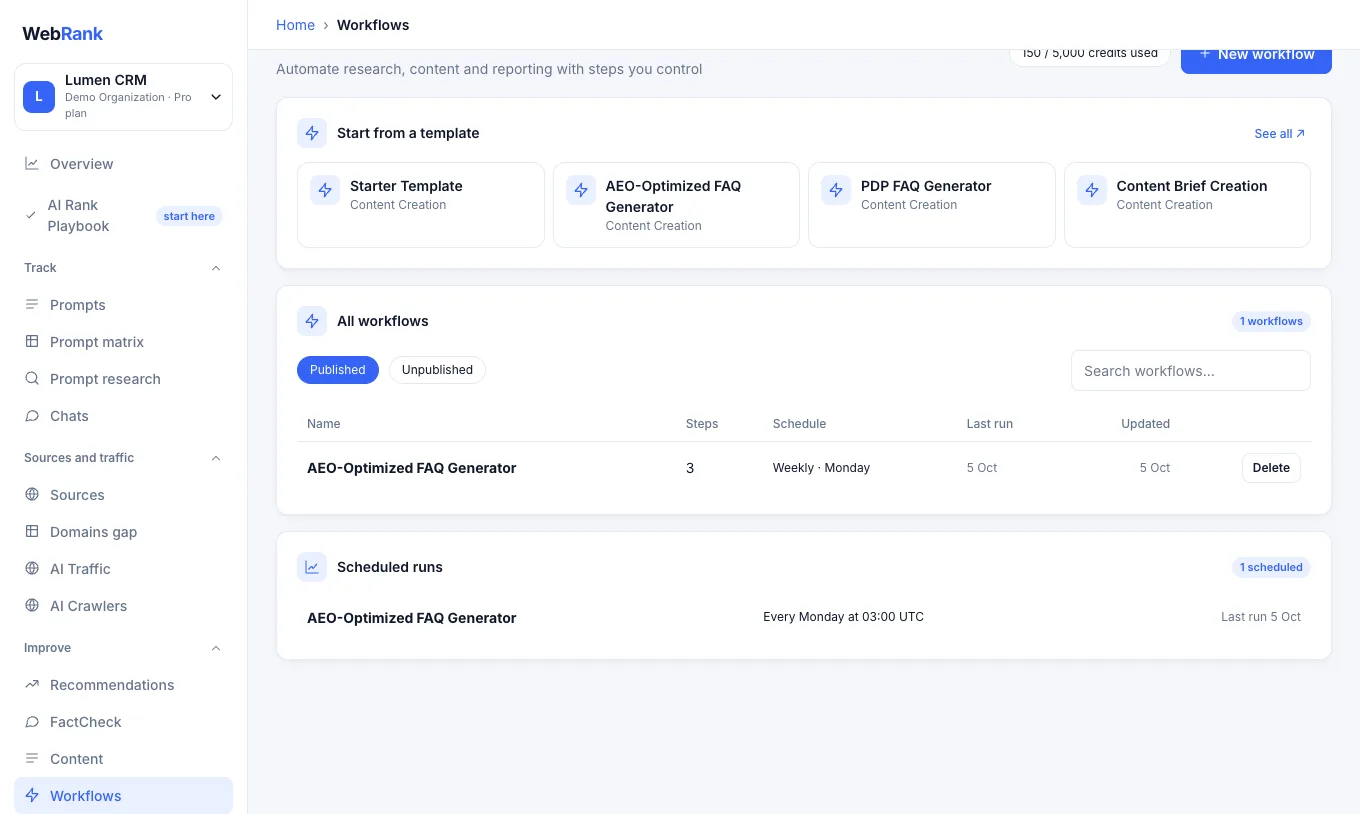Click the Overview chart icon in sidebar
Viewport: 1360px width, 814px height.
32,164
